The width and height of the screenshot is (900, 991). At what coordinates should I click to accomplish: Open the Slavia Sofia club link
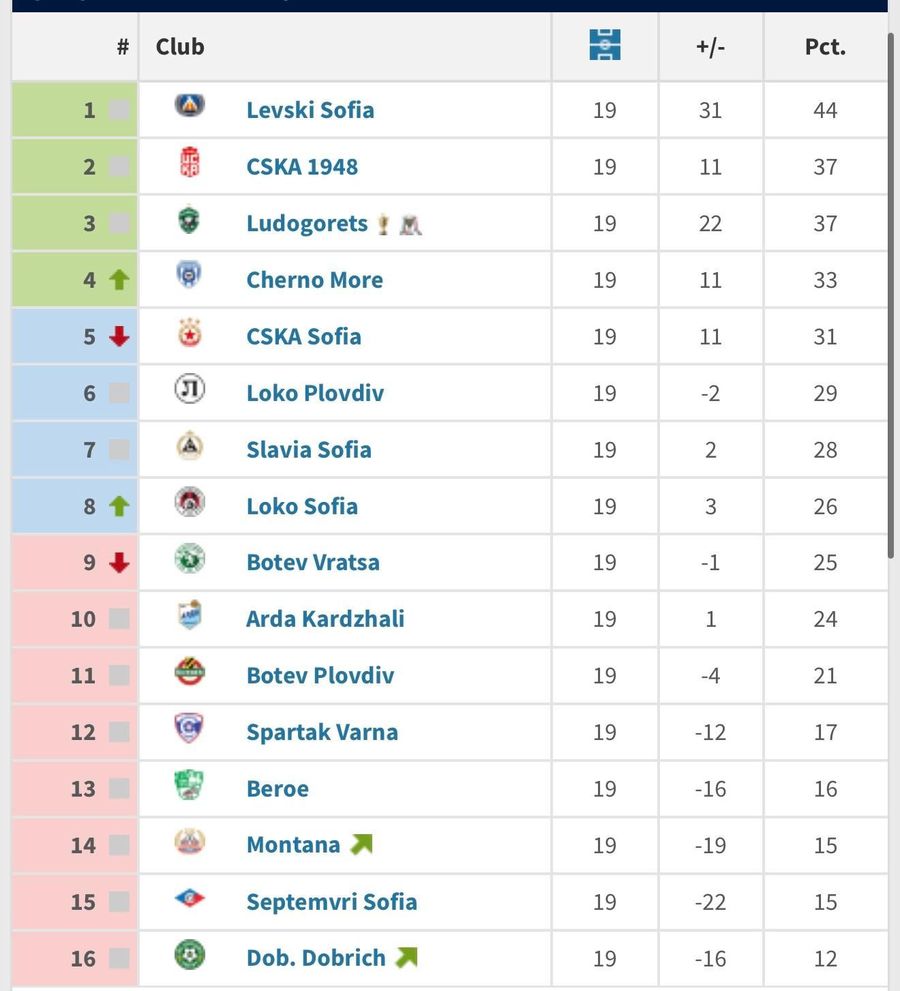[308, 450]
